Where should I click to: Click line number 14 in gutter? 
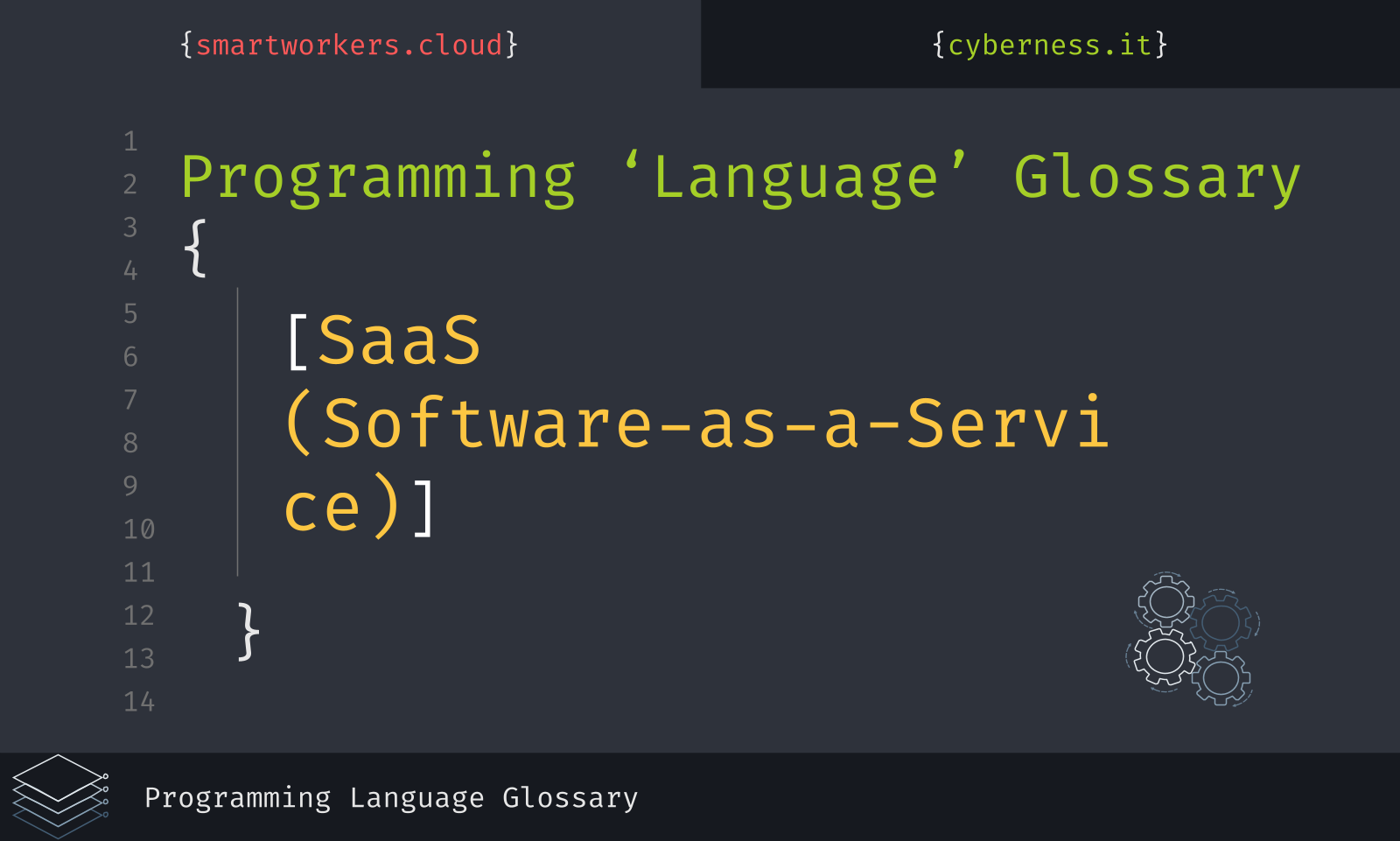(138, 702)
